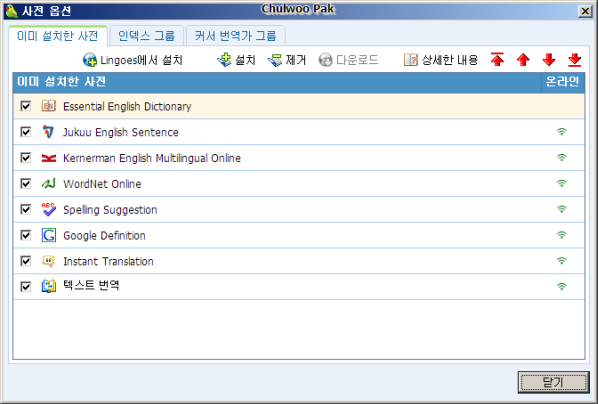
Task: Switch to 이미 설치한 사전 tab
Action: [58, 36]
